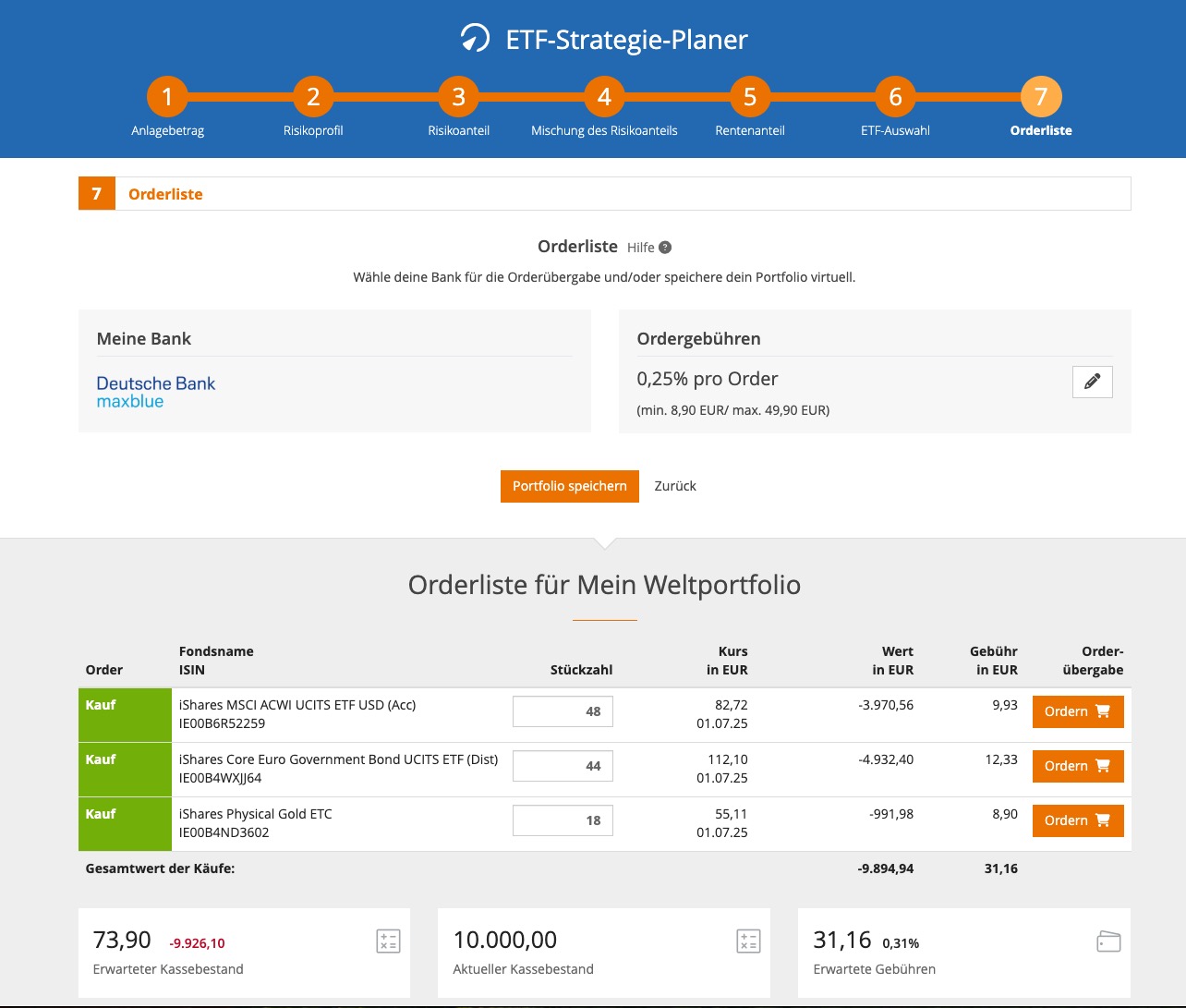Click calculator icon in Aktueller Kassebestand card
This screenshot has height=1008, width=1186.
748,941
